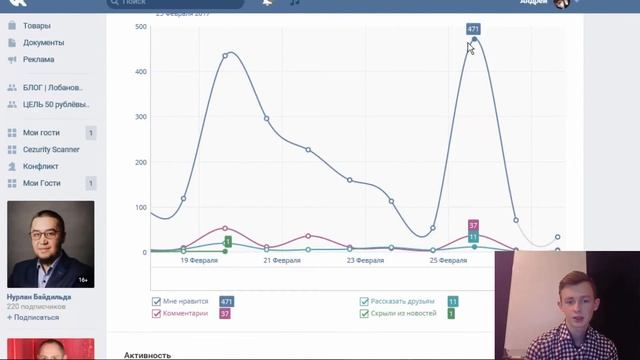Viewport: 640px width, 360px height.
Task: Click the Реклама megaphone icon
Action: [x=12, y=60]
